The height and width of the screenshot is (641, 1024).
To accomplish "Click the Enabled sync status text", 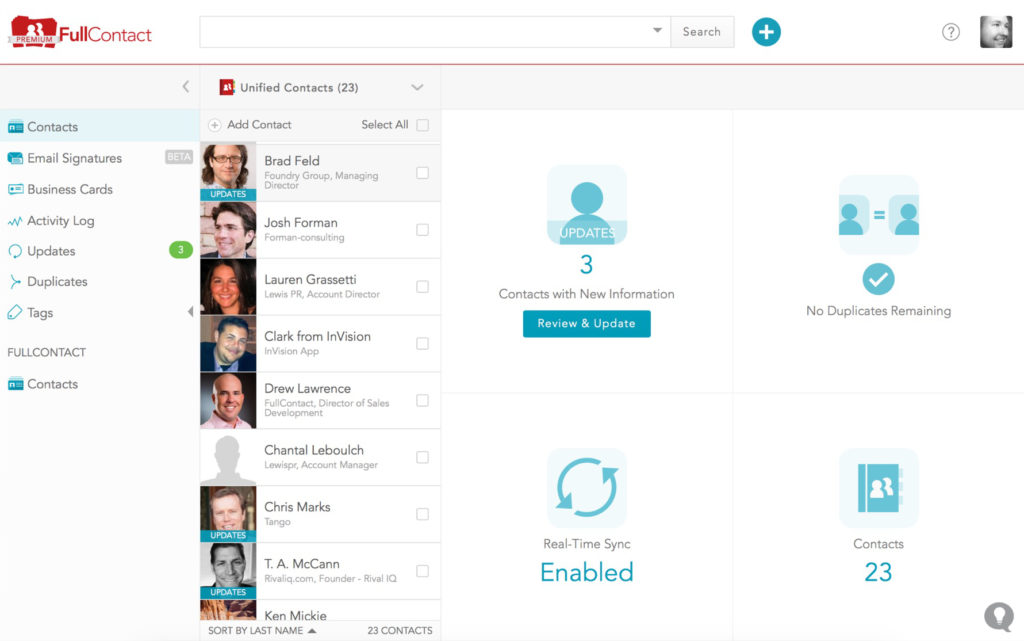I will [x=586, y=572].
